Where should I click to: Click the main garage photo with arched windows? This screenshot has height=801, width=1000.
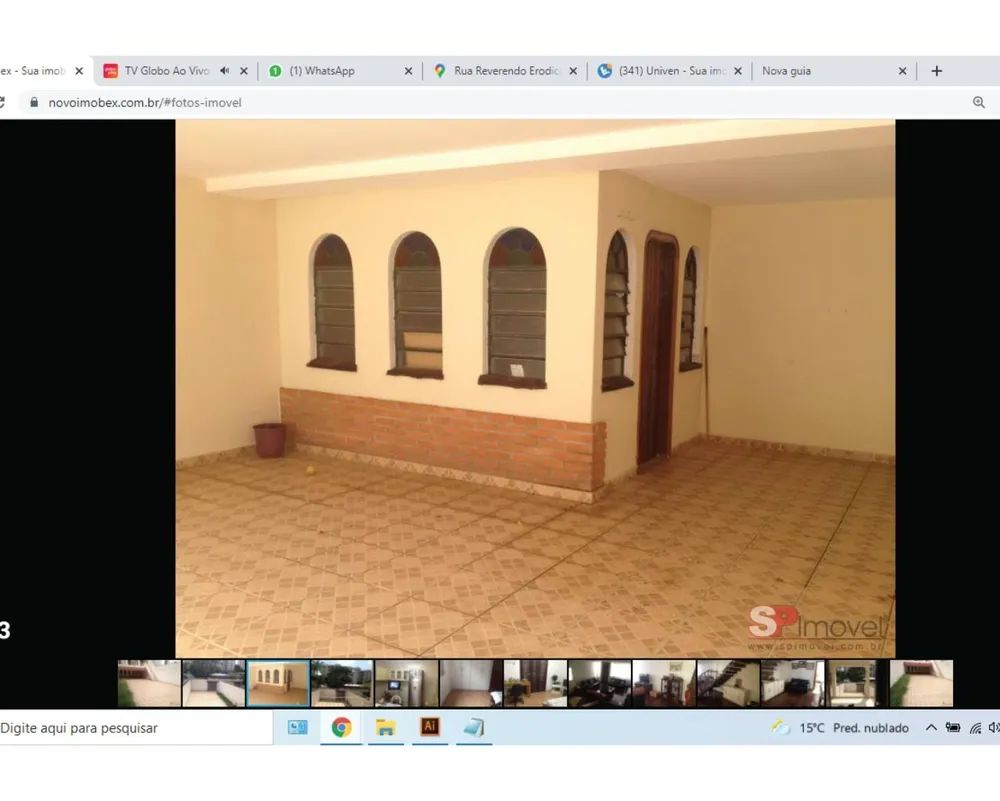(535, 388)
